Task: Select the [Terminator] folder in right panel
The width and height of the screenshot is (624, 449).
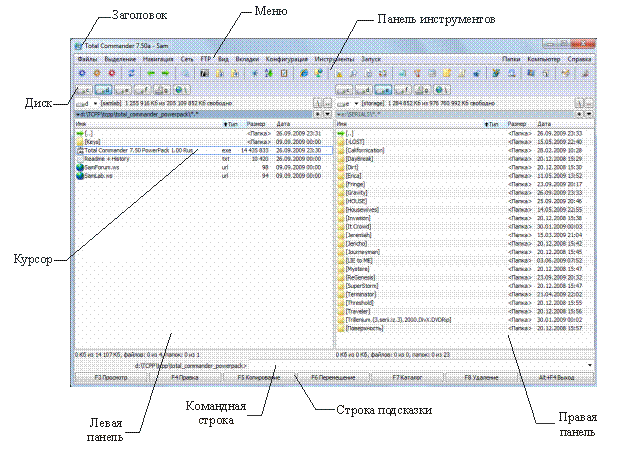Action: (465, 294)
